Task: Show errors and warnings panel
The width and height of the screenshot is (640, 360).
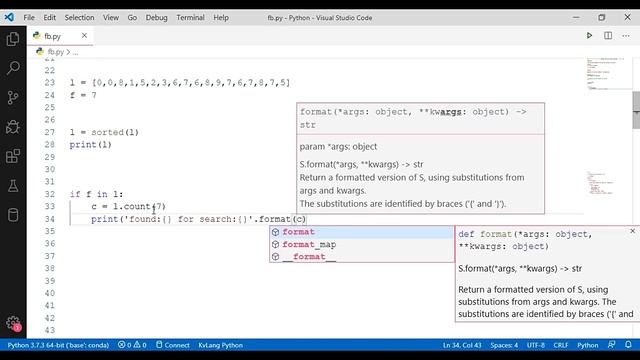Action: [132, 345]
